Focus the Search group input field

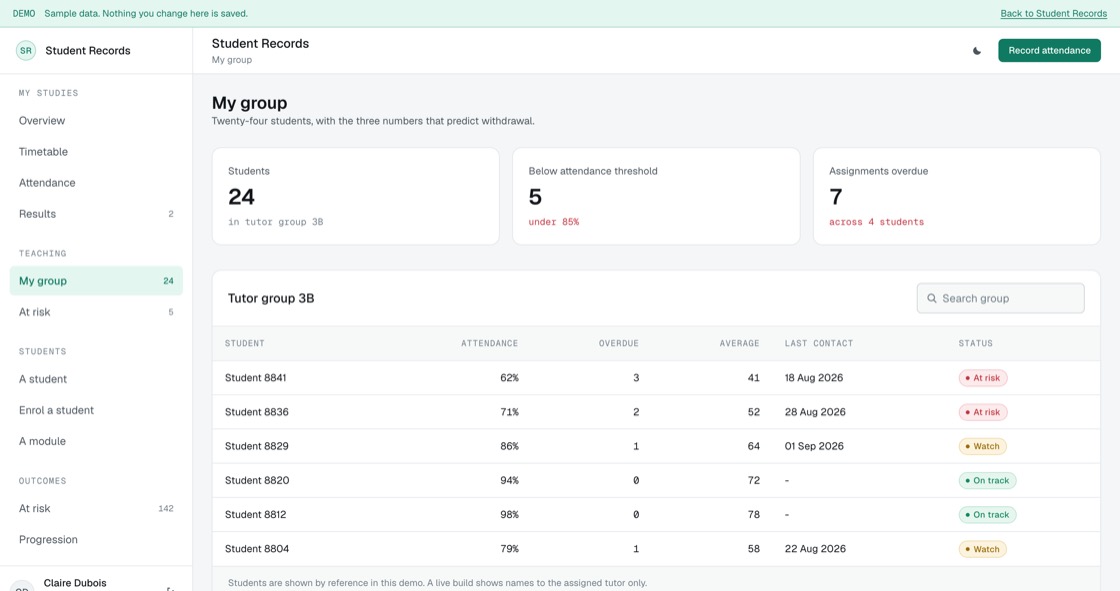[1000, 299]
